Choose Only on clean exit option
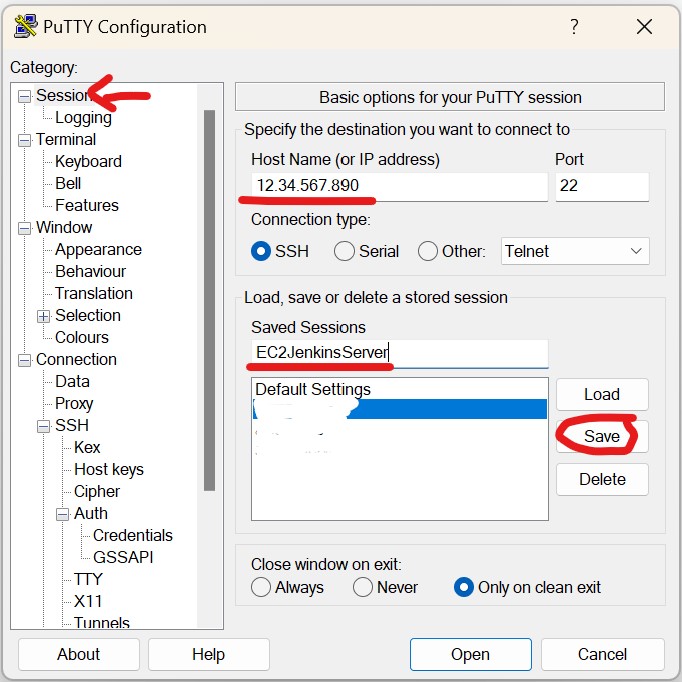 [x=464, y=587]
